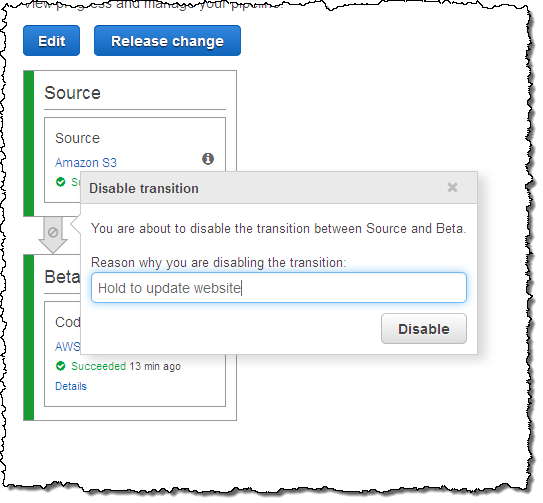Open the partially hidden AWS provider link
543x503 pixels.
68,346
